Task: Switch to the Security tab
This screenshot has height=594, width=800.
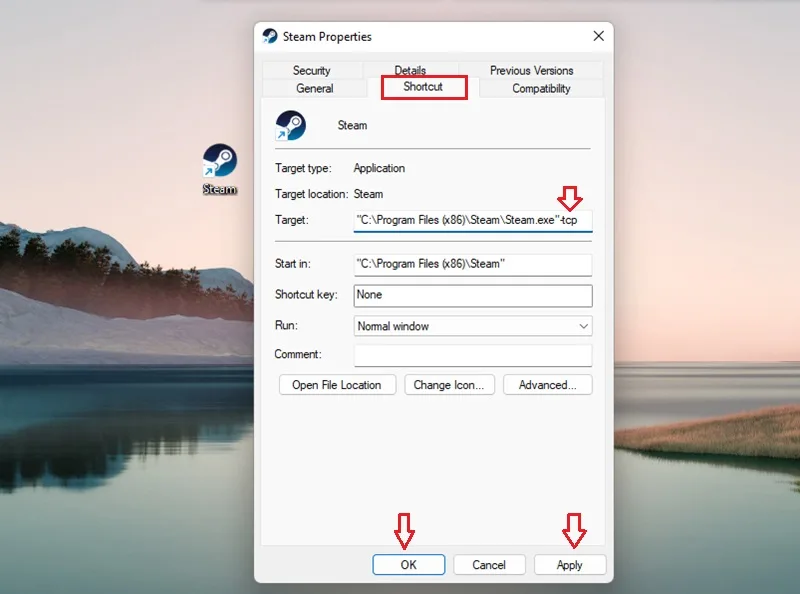Action: (311, 70)
